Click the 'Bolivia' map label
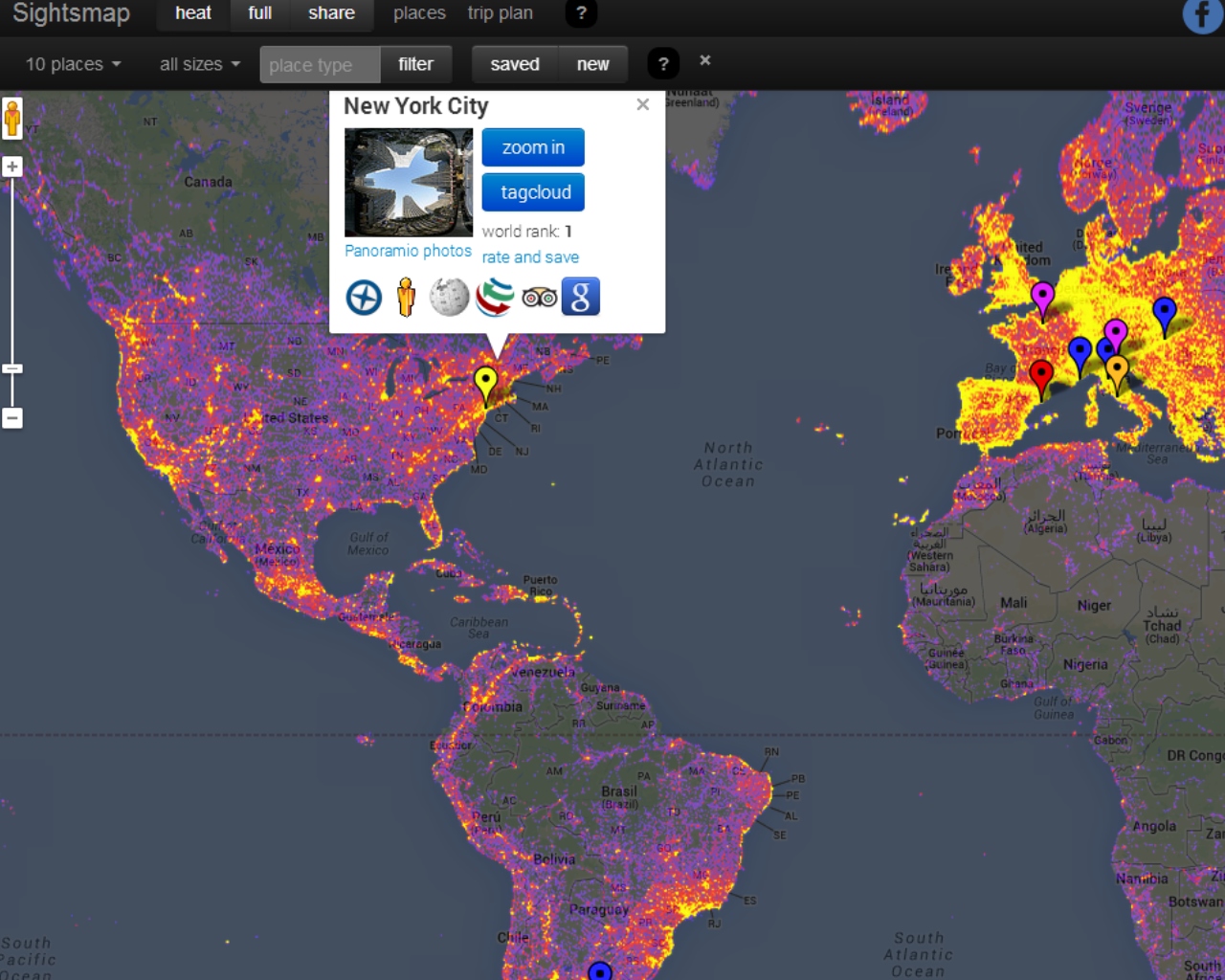1225x980 pixels. click(x=554, y=859)
